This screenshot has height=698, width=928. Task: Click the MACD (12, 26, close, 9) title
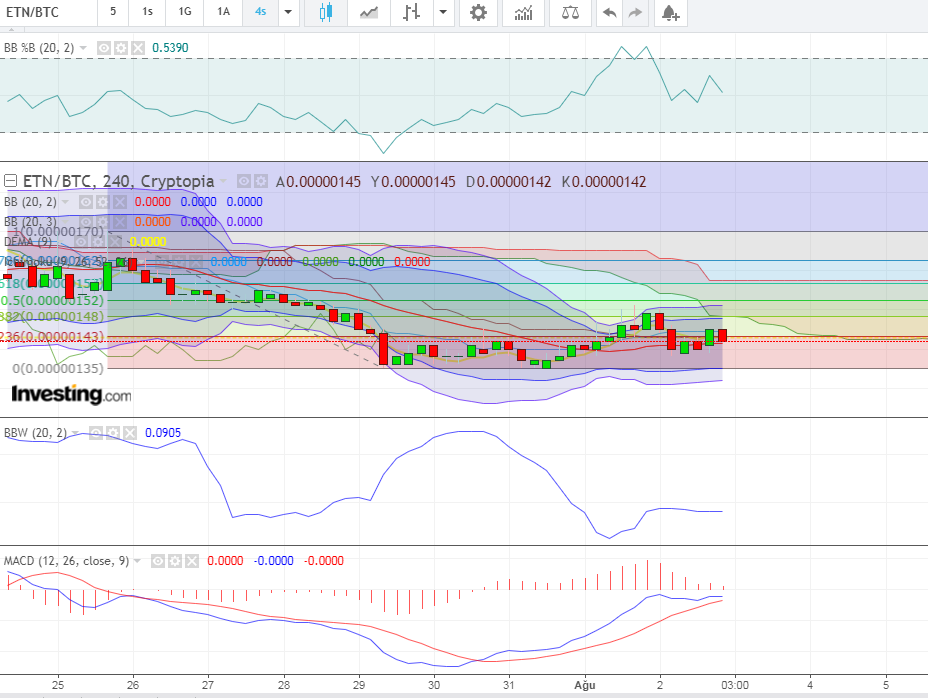(66, 561)
